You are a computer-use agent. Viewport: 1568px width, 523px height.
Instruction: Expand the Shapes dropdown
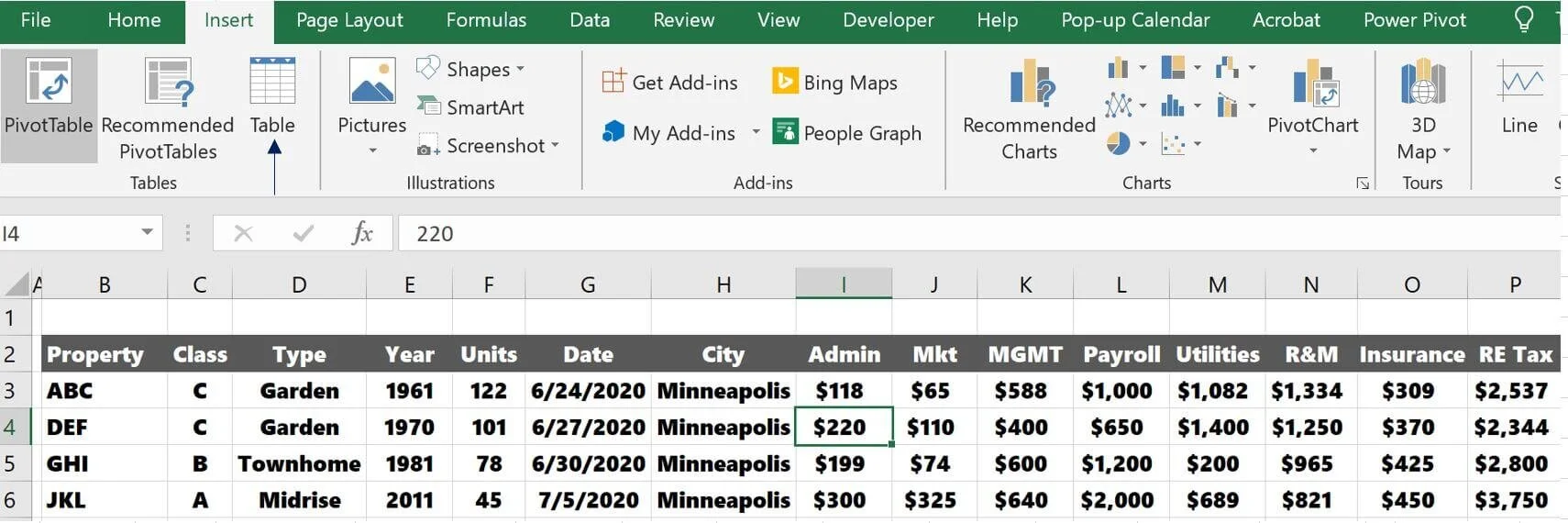[x=520, y=69]
